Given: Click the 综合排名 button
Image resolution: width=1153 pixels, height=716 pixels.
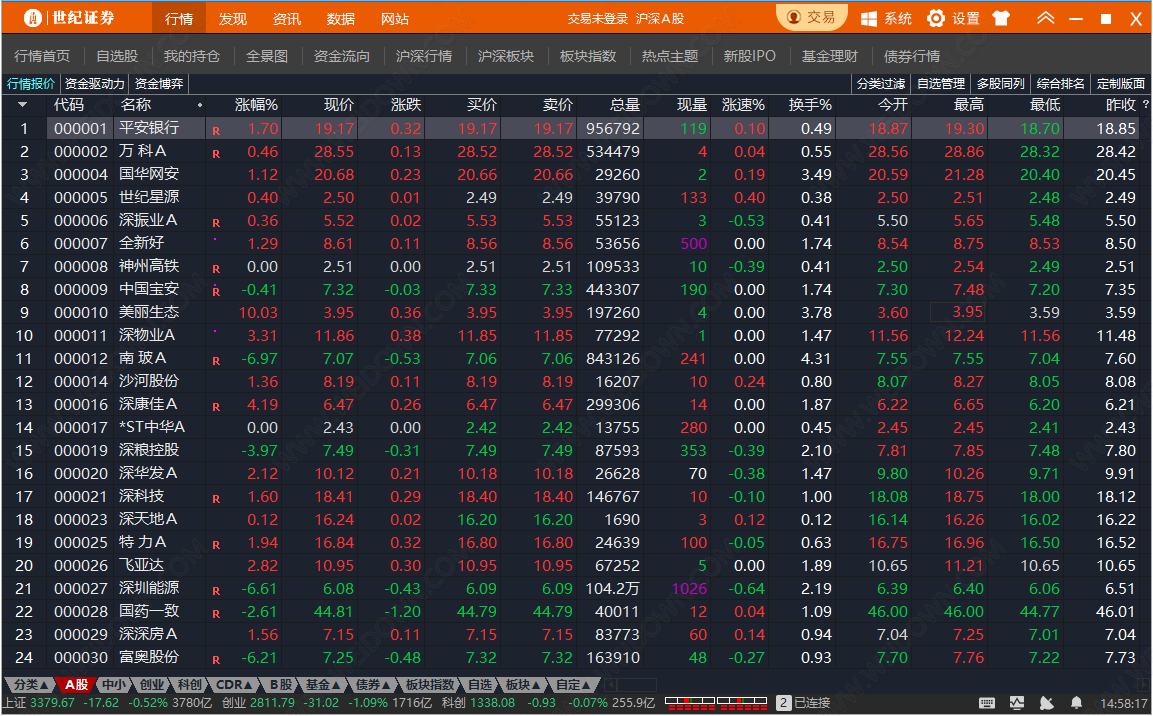Looking at the screenshot, I should [x=1060, y=84].
